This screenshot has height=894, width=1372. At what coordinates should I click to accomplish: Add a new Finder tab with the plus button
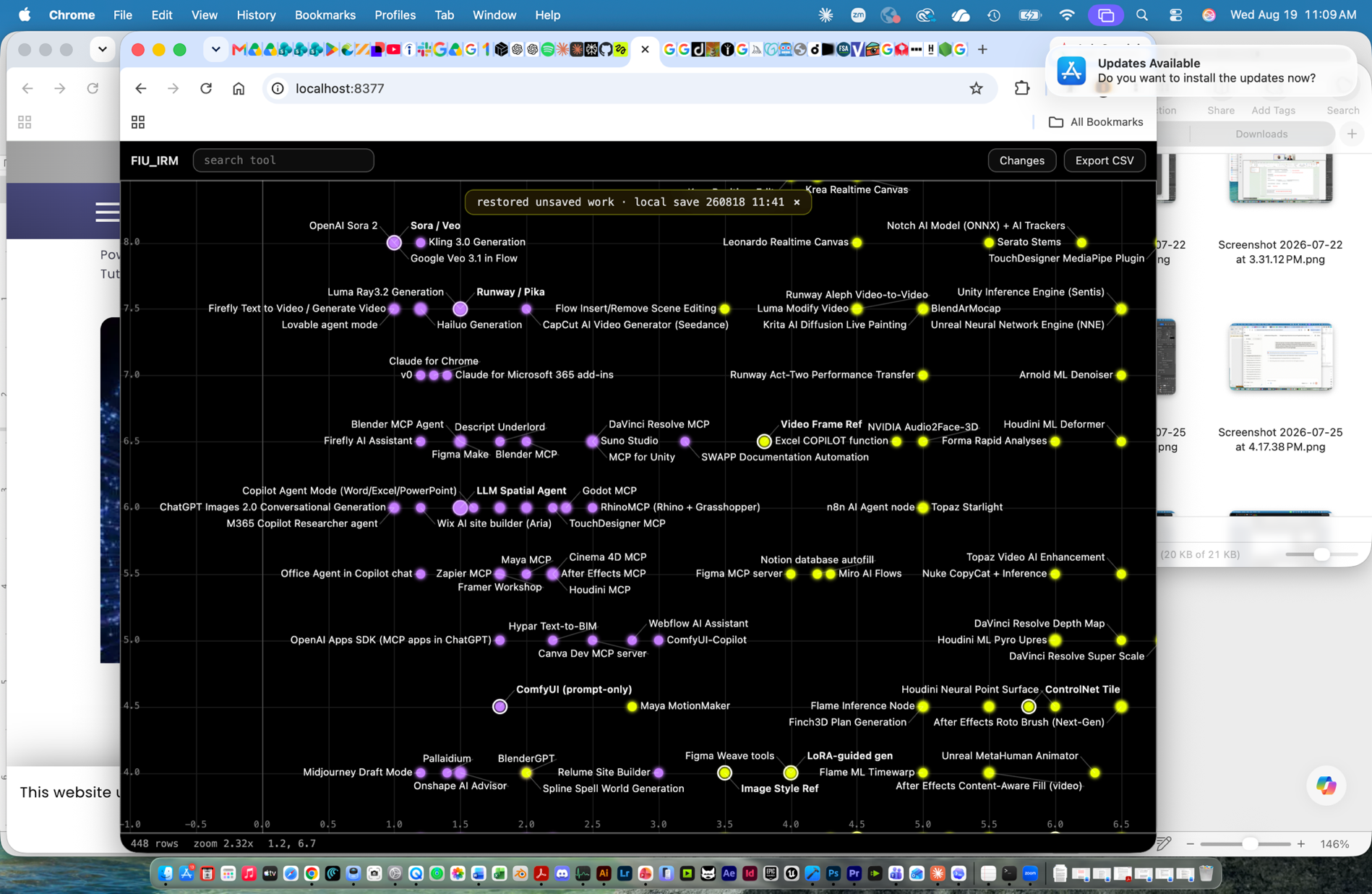click(x=1352, y=134)
